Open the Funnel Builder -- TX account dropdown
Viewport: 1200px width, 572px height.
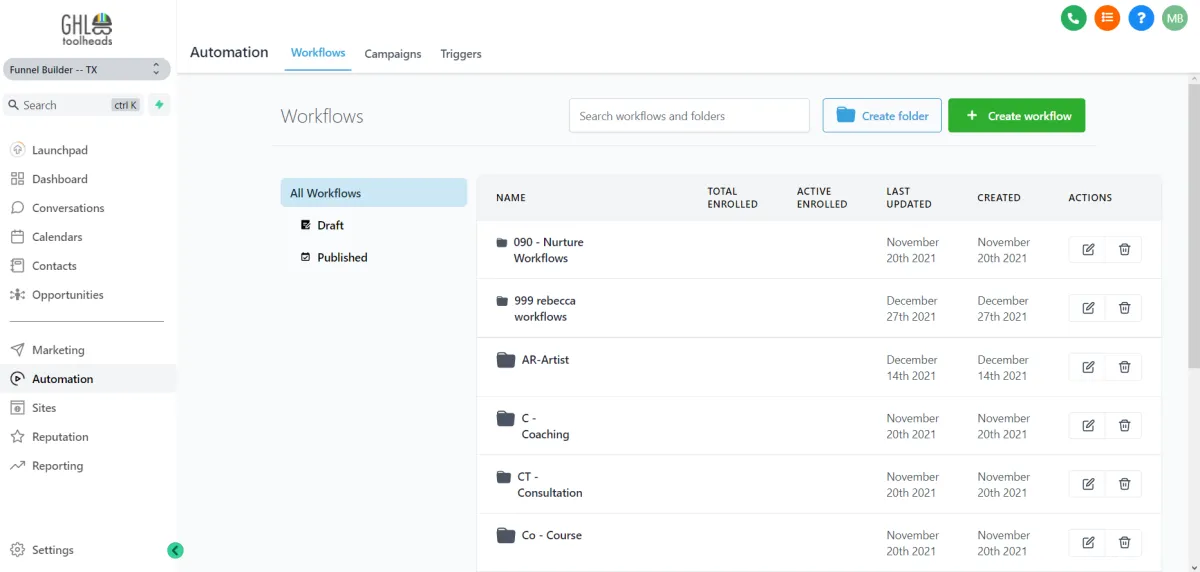[x=85, y=69]
